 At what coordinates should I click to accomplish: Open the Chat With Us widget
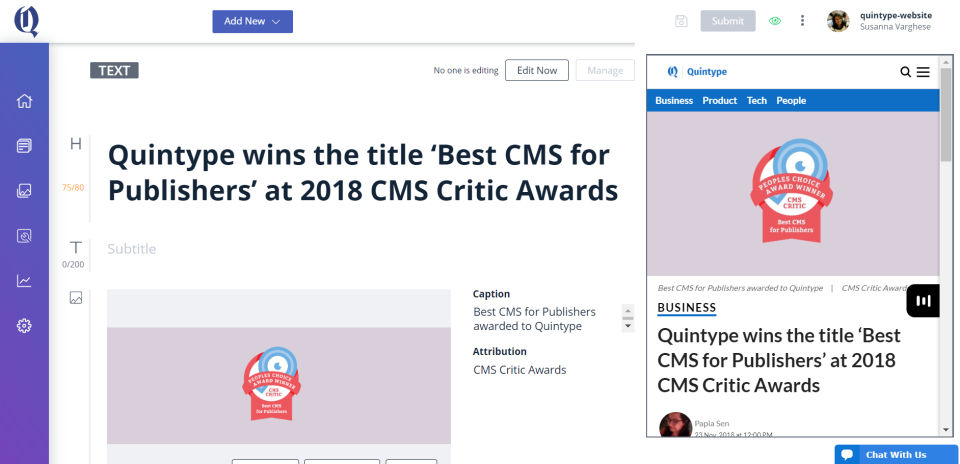coord(896,454)
